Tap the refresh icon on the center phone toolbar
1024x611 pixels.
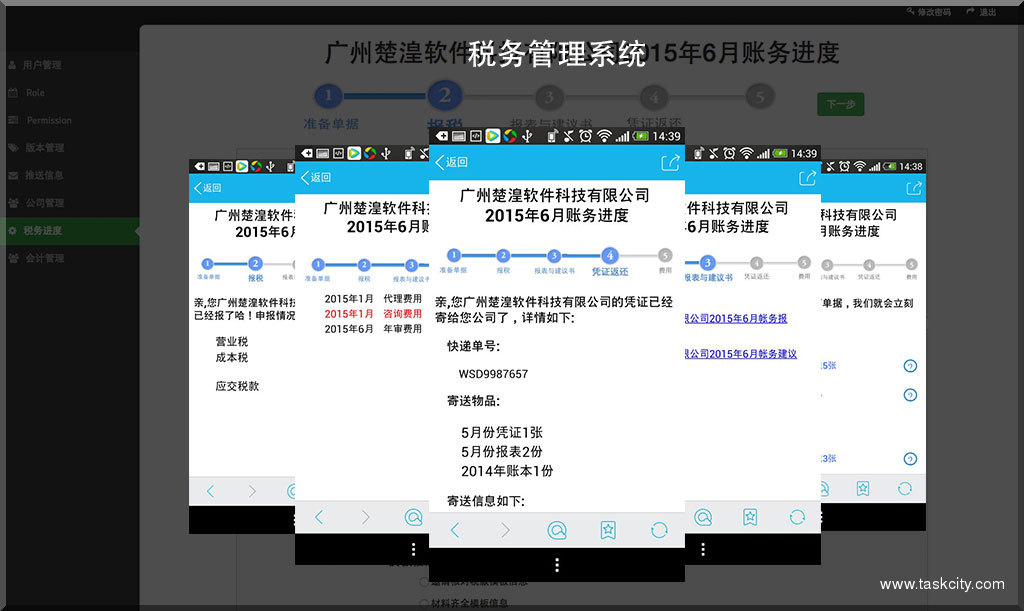click(x=658, y=530)
